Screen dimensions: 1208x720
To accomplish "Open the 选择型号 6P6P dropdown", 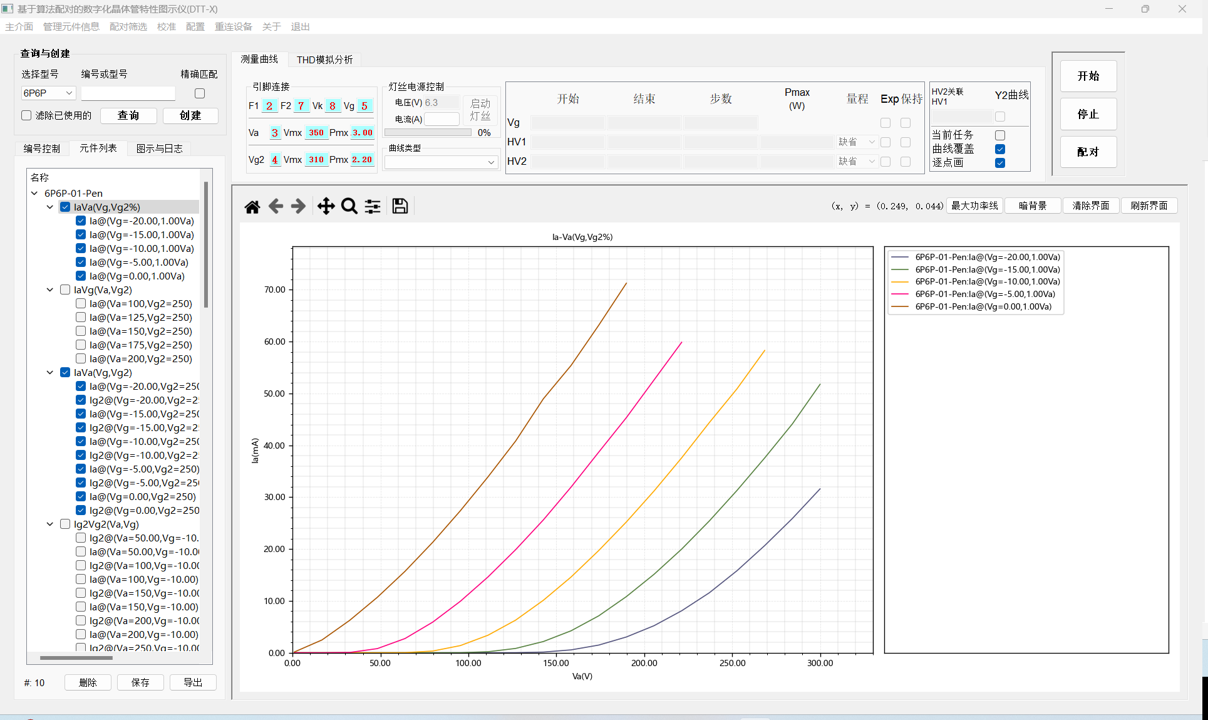I will [48, 93].
